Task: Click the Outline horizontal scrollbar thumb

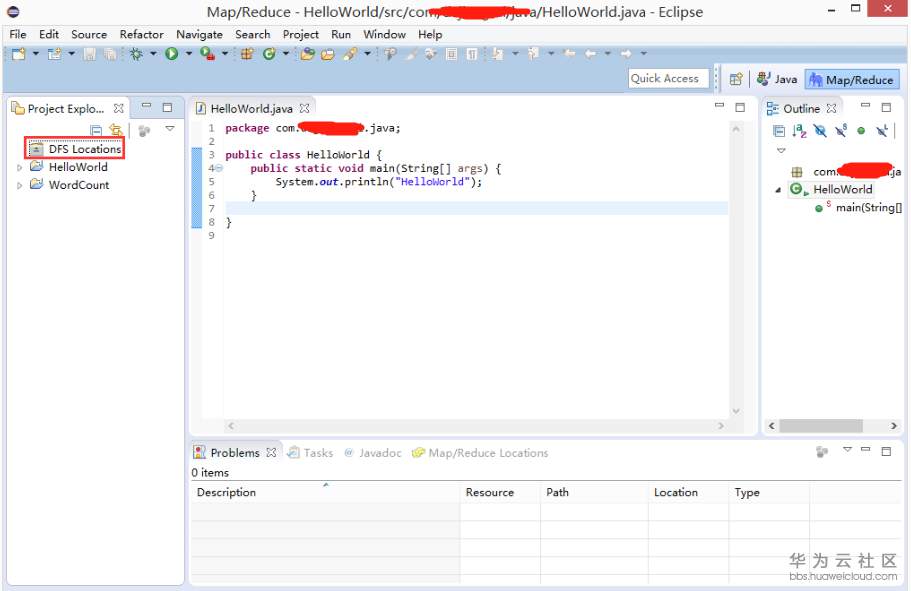Action: coord(820,426)
